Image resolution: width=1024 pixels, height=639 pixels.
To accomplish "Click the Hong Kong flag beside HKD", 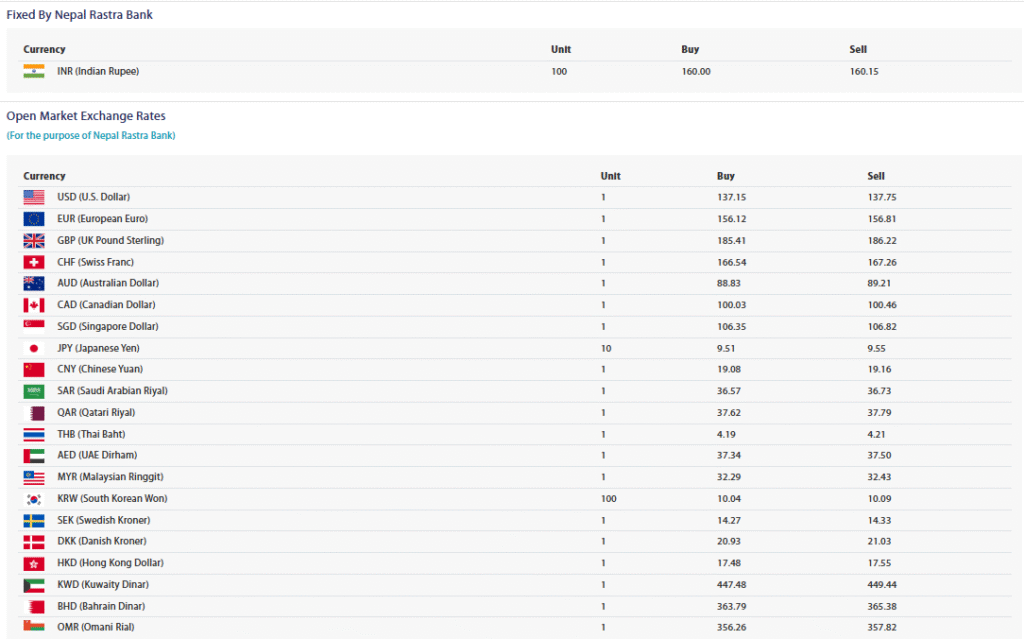I will [34, 563].
